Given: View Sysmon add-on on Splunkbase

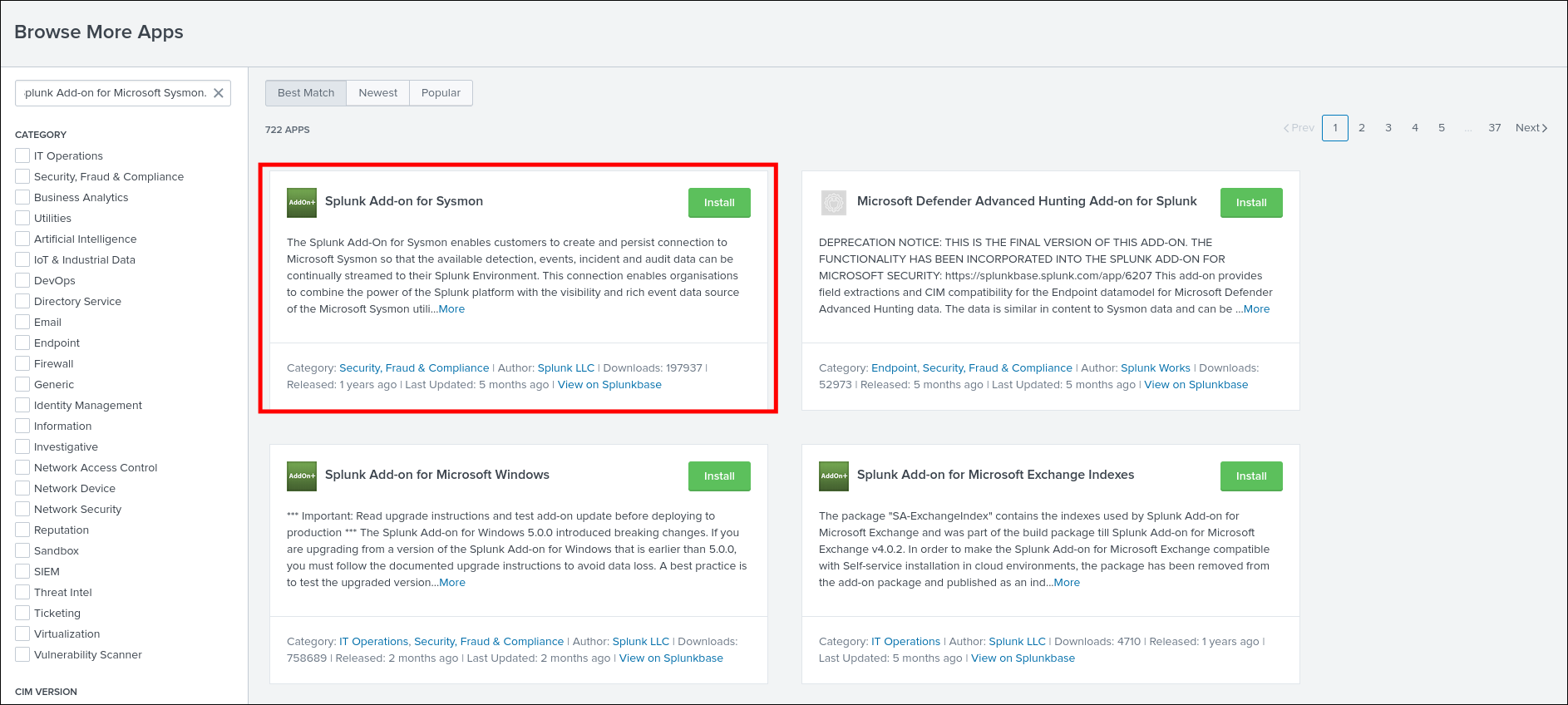Looking at the screenshot, I should (x=609, y=385).
